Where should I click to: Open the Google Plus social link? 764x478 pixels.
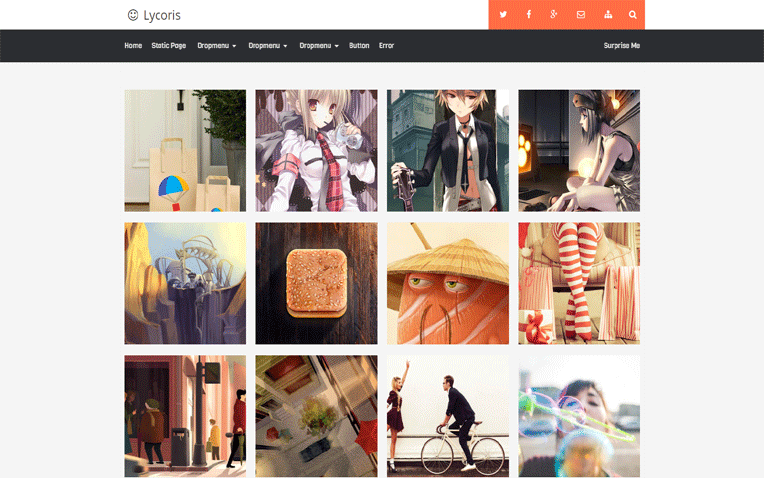[554, 15]
